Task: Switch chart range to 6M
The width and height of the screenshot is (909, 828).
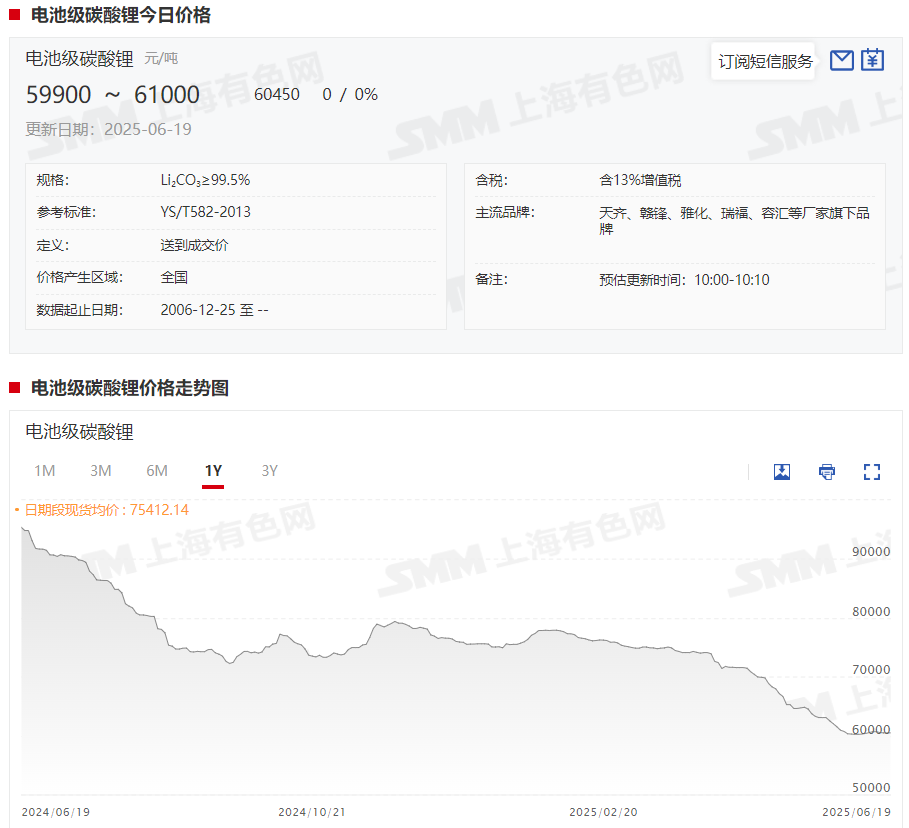Action: [x=157, y=471]
